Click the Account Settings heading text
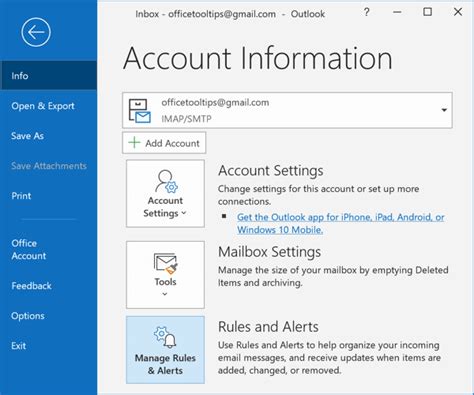This screenshot has height=395, width=474. (271, 171)
